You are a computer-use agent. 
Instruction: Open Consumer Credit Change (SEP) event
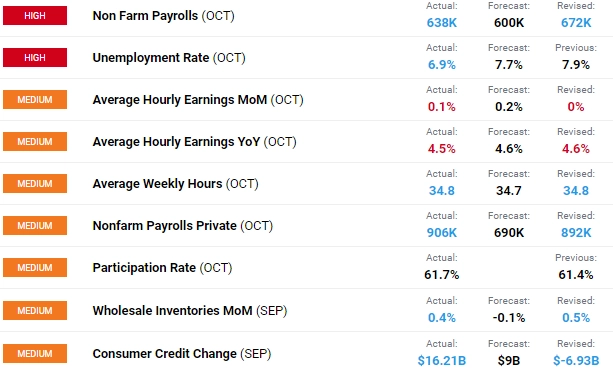coord(182,354)
